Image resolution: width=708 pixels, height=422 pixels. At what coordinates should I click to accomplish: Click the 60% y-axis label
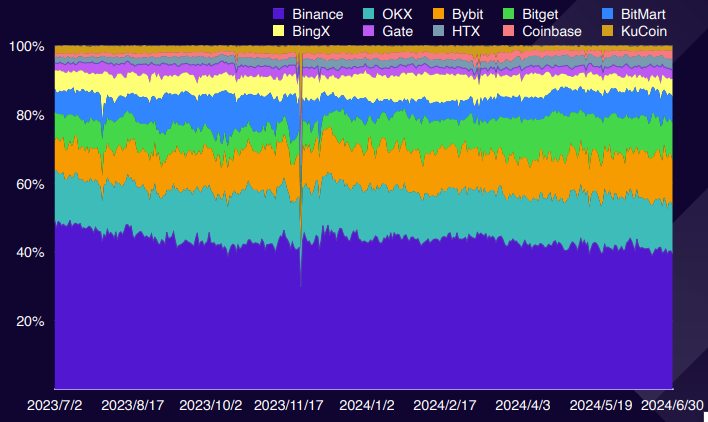pos(30,184)
